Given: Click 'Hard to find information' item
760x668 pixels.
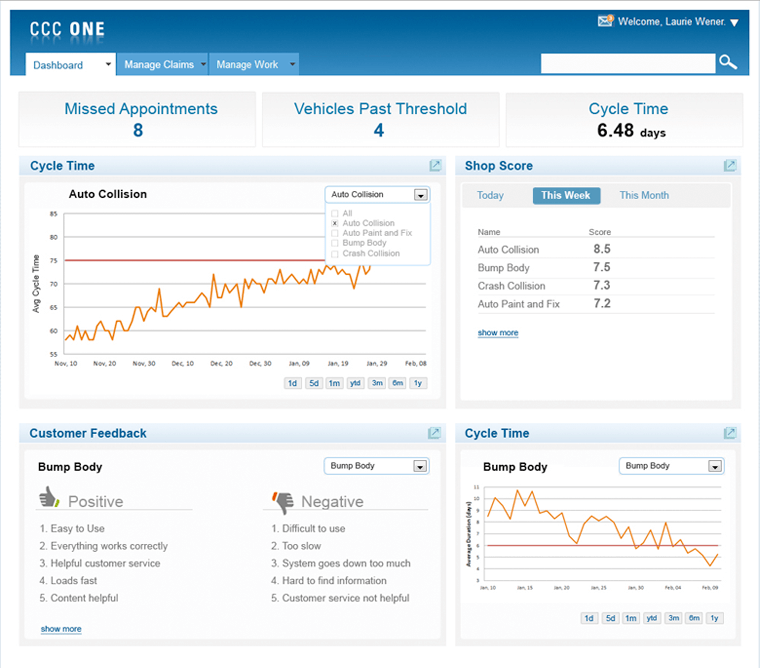Looking at the screenshot, I should tap(329, 581).
